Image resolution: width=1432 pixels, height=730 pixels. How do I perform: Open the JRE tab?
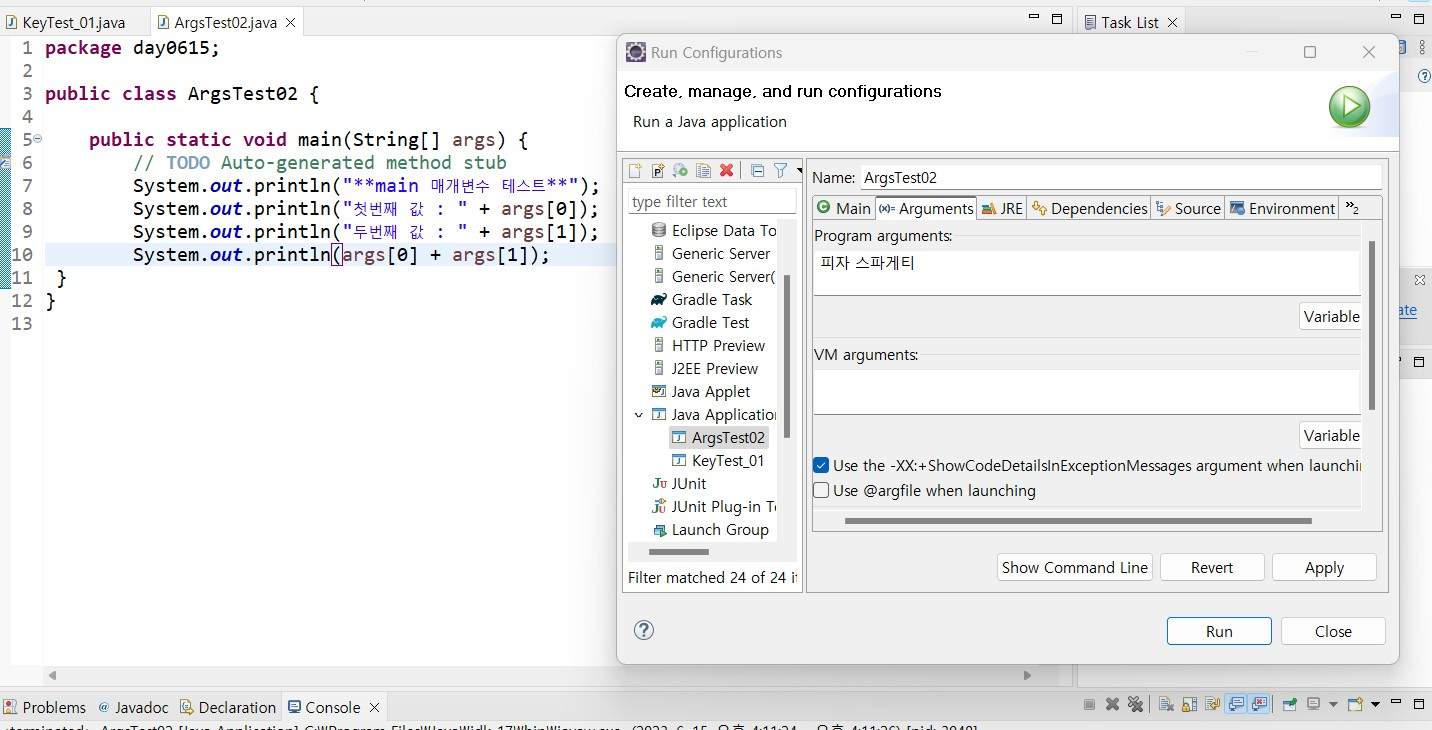(1002, 208)
